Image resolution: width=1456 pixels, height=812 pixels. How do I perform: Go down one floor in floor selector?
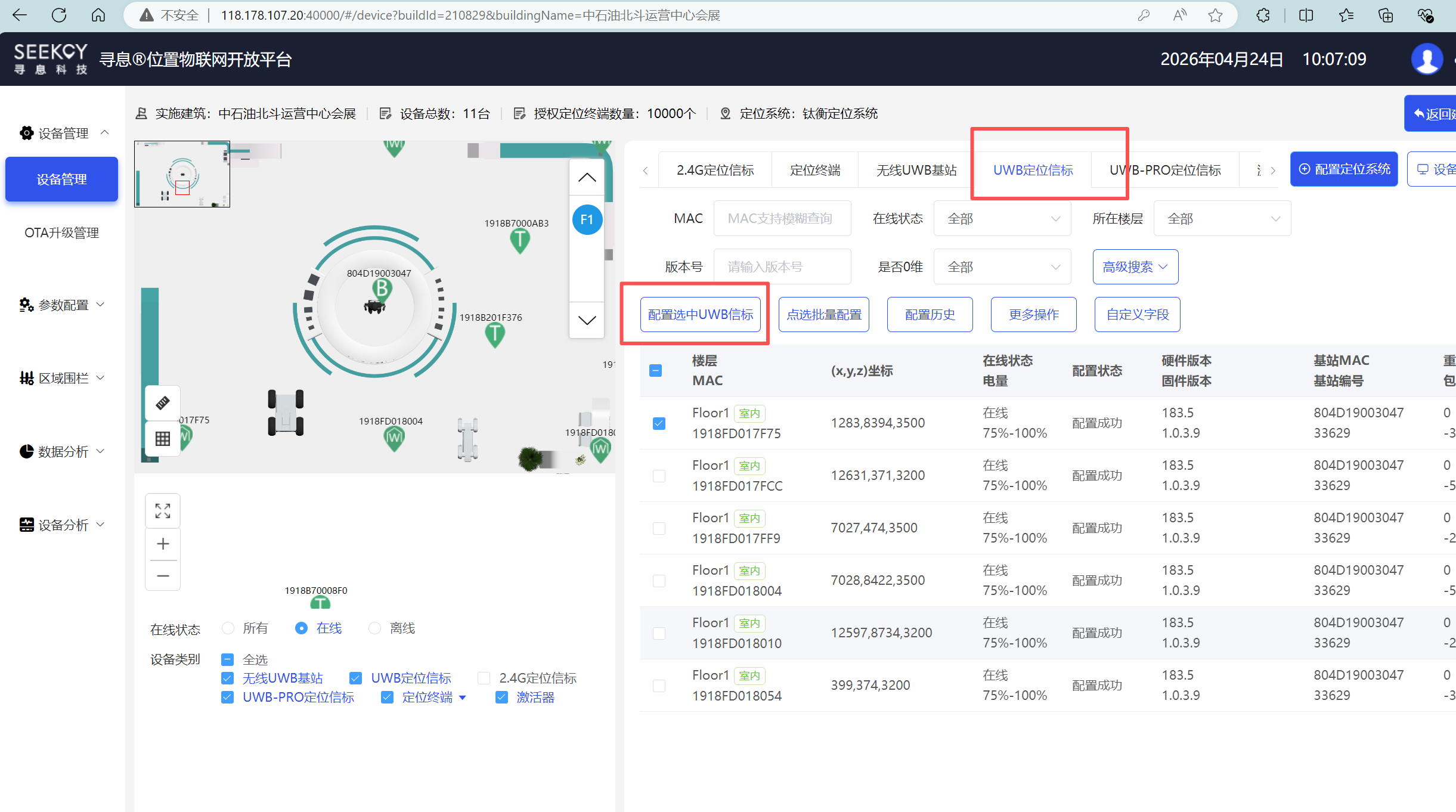(x=587, y=320)
